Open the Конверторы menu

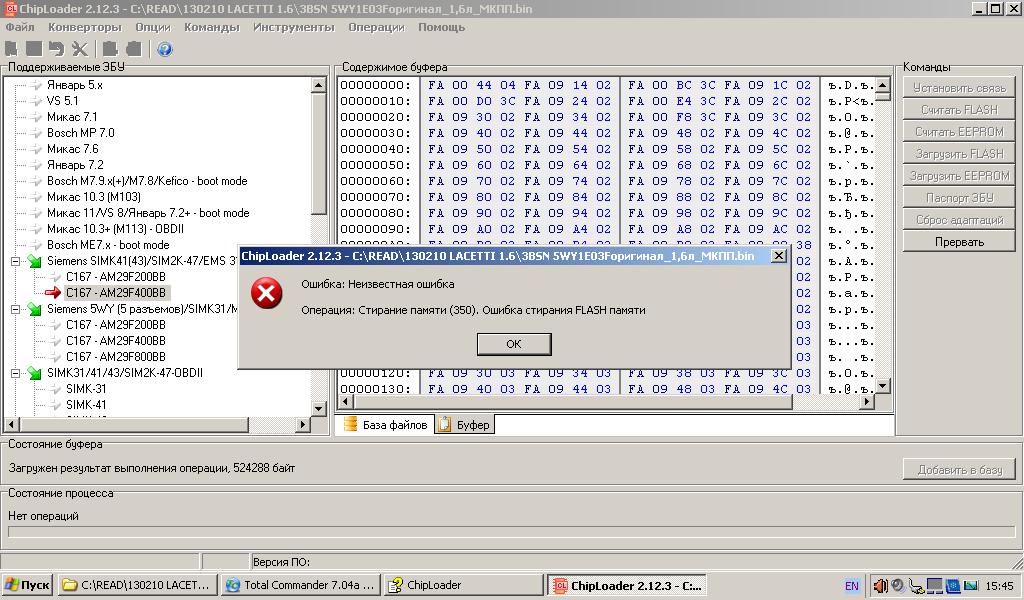point(84,27)
